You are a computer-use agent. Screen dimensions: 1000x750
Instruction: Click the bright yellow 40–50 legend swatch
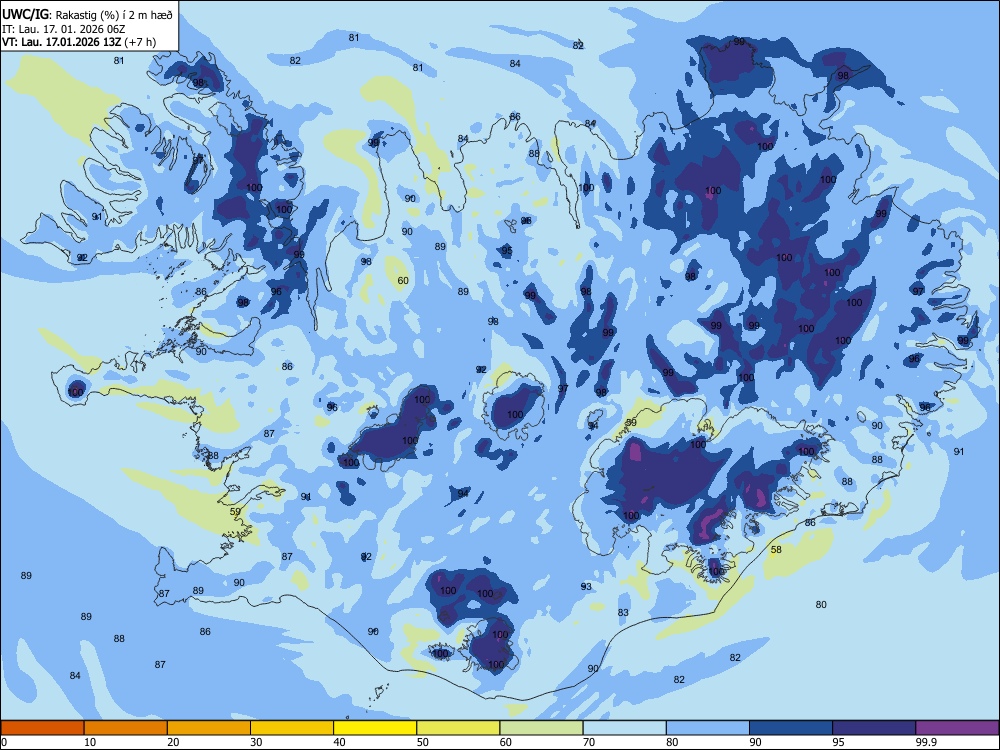click(375, 728)
